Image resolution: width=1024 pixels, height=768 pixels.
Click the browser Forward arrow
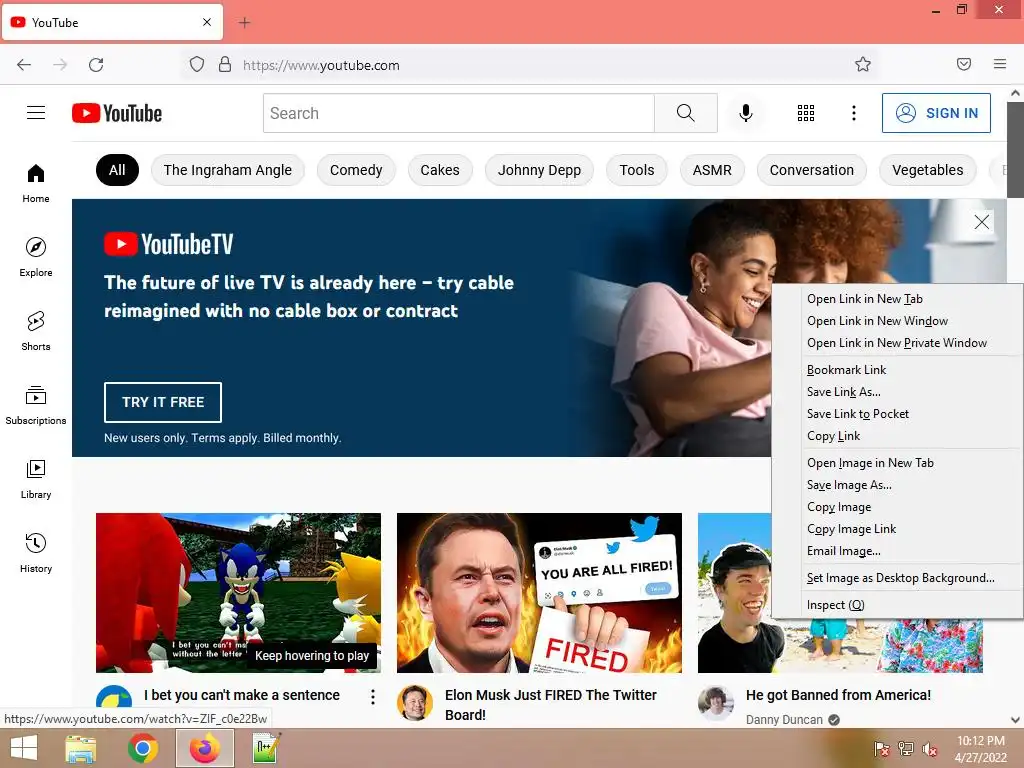tap(60, 65)
